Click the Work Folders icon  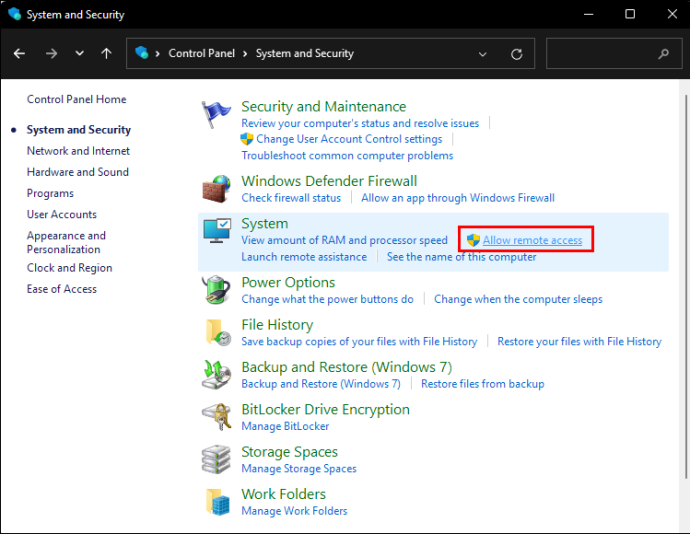[218, 502]
